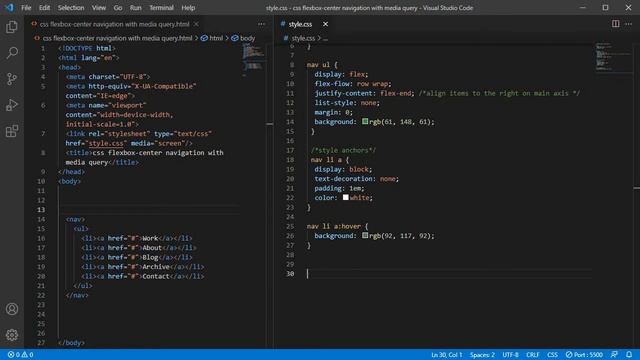Open the Terminal menu

pos(161,8)
